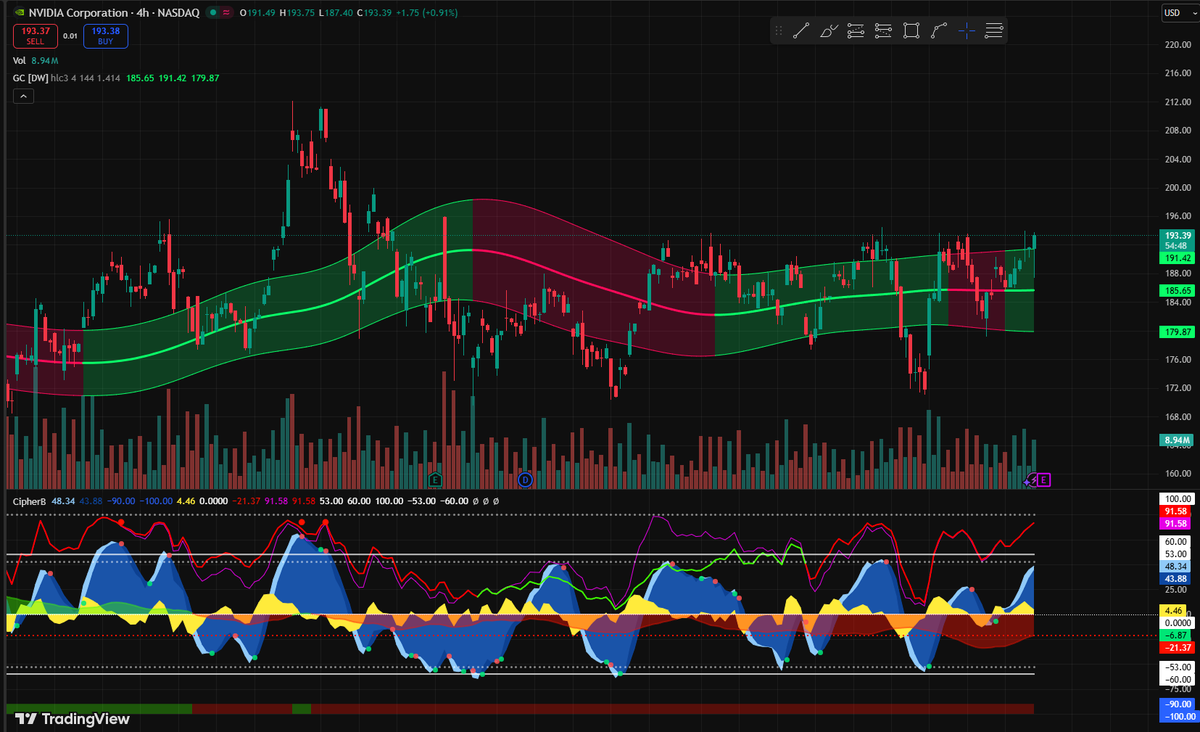
Task: Click the 8.94M volume axis label
Action: click(1175, 440)
